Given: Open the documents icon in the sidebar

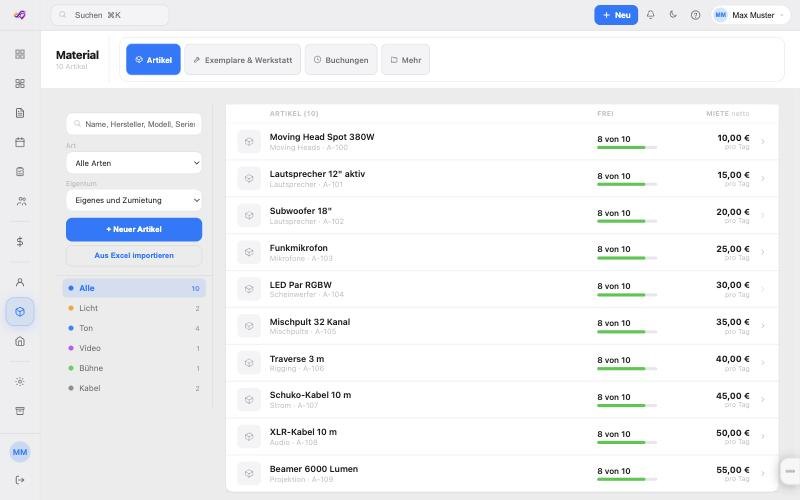Looking at the screenshot, I should coord(20,113).
